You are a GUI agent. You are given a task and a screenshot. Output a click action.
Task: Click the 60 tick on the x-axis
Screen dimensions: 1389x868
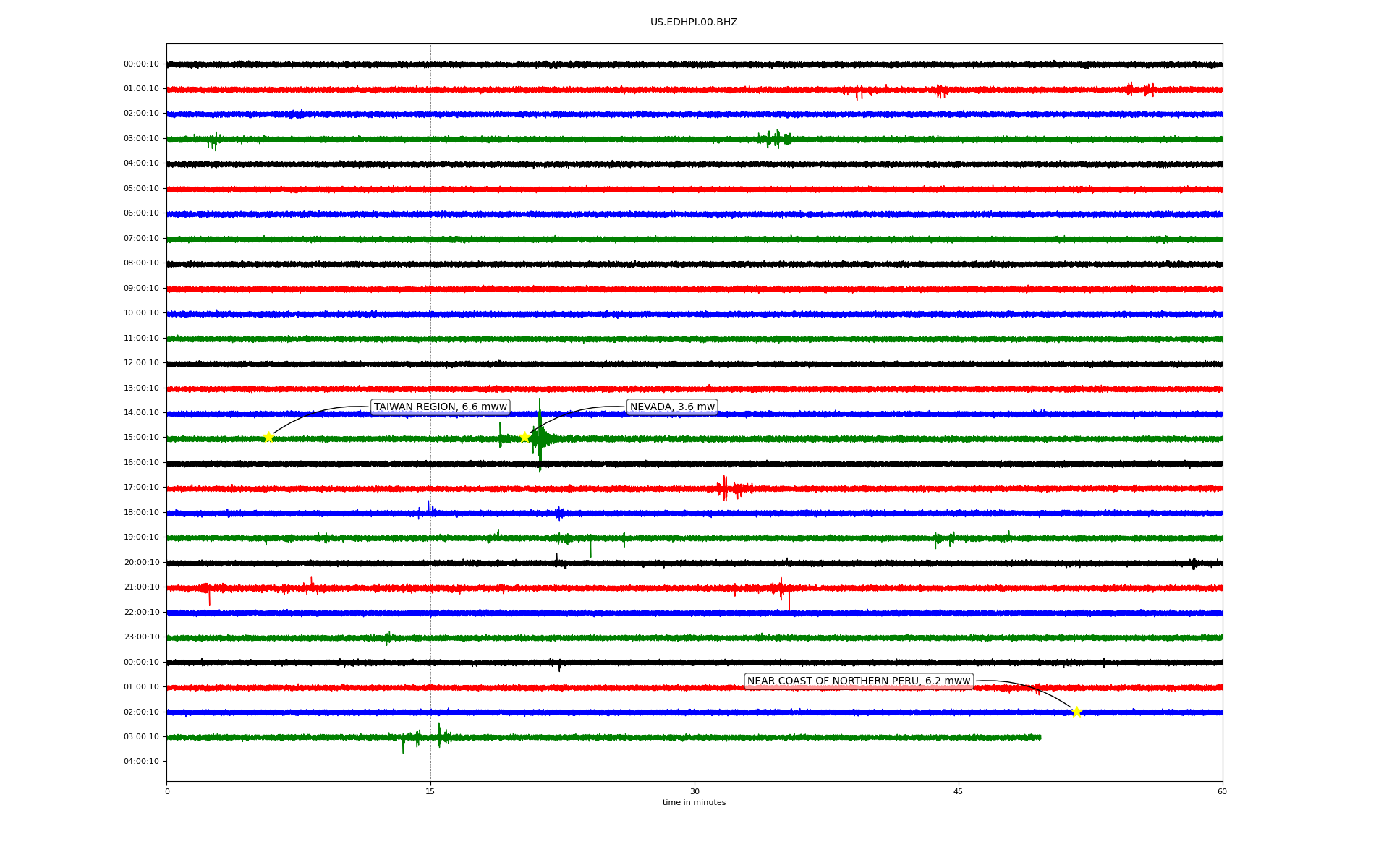pyautogui.click(x=1221, y=792)
